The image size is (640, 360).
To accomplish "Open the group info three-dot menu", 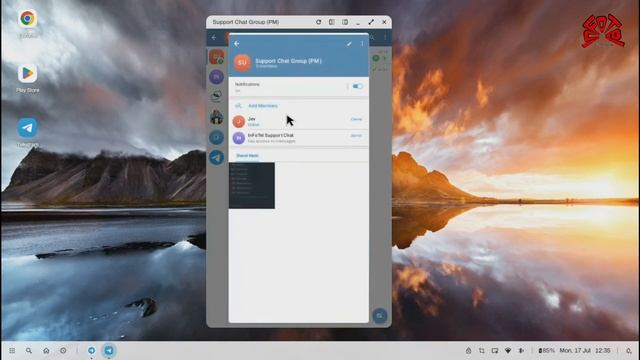I will coord(362,44).
